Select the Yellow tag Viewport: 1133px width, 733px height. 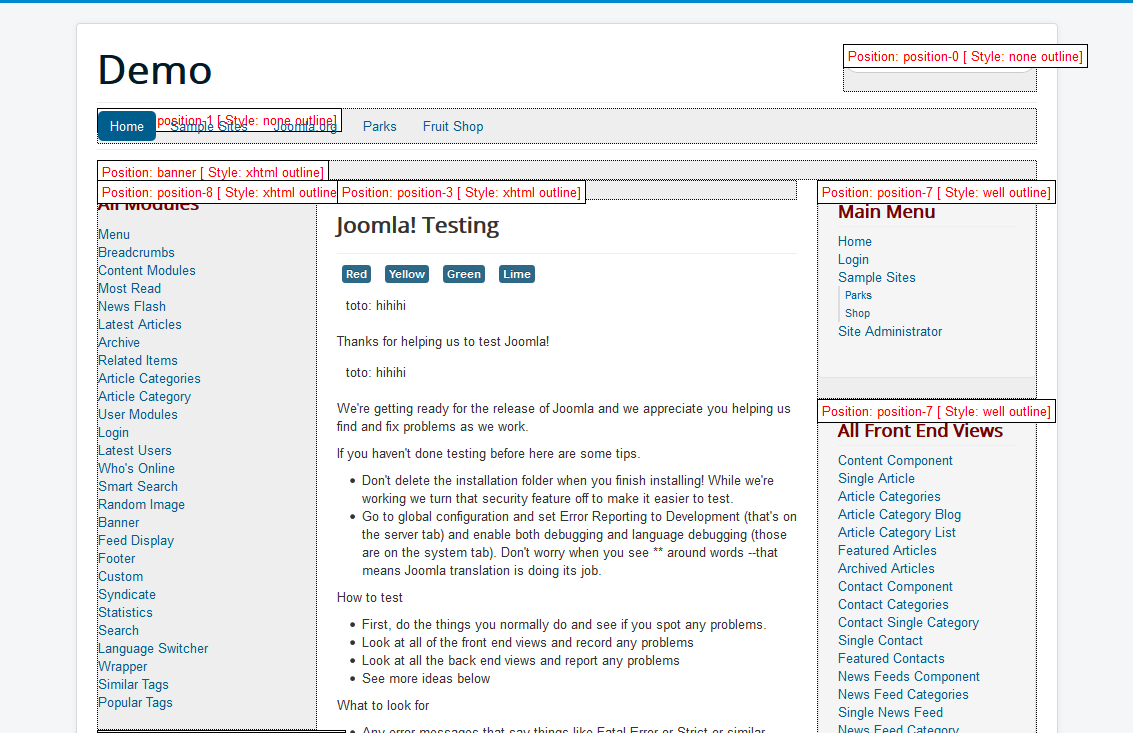tap(407, 274)
